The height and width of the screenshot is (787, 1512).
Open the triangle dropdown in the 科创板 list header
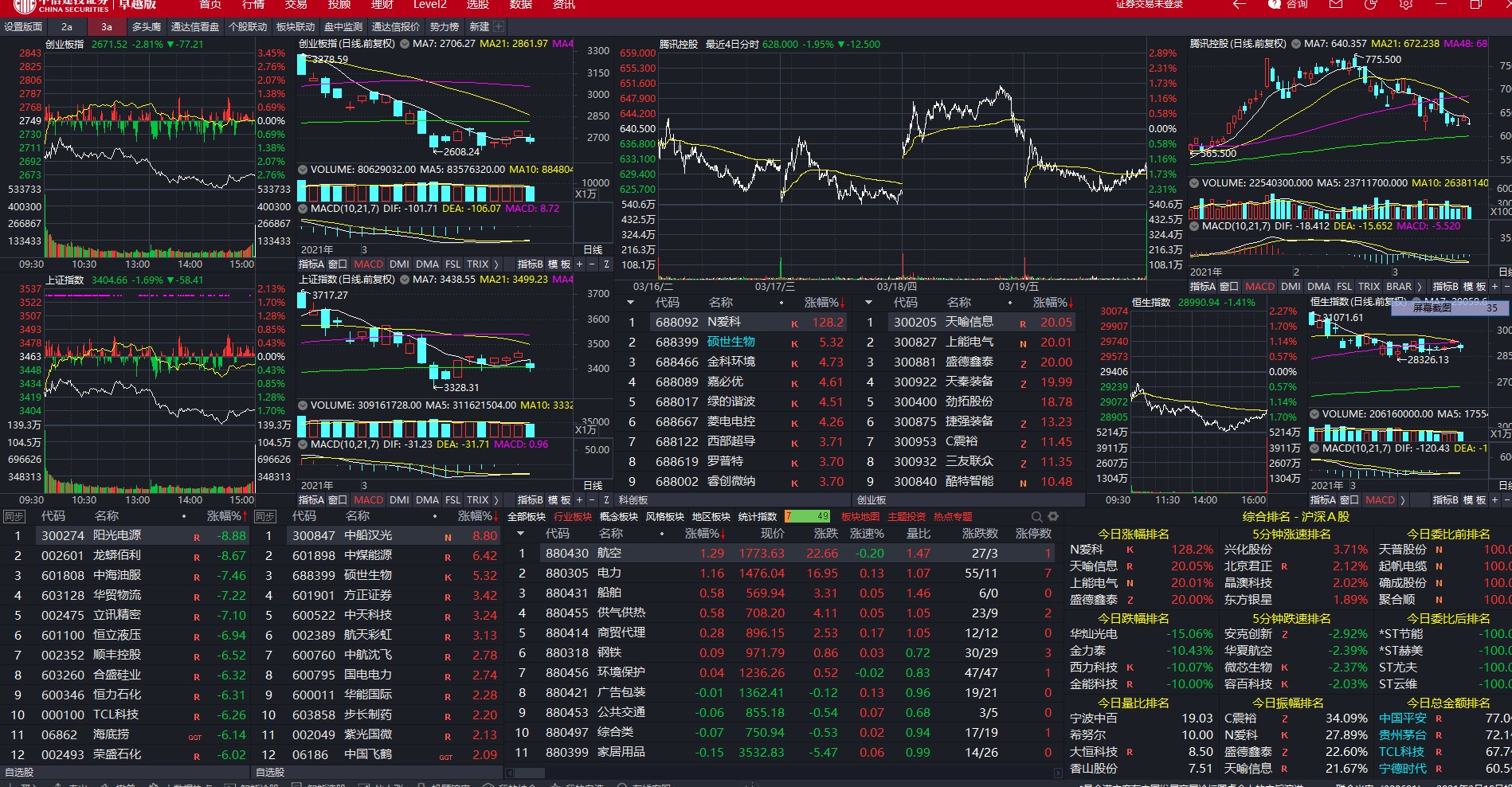(x=630, y=303)
